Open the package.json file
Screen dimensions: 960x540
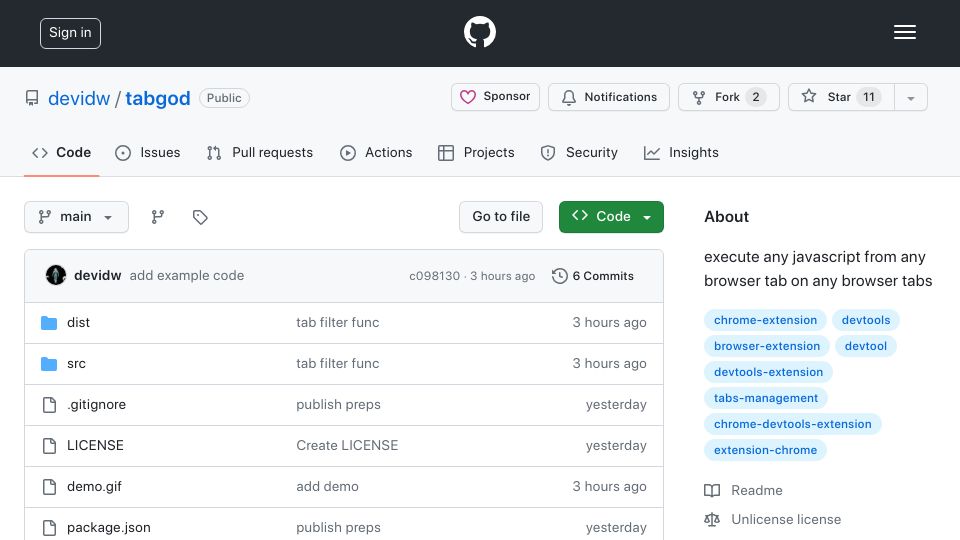(x=108, y=528)
